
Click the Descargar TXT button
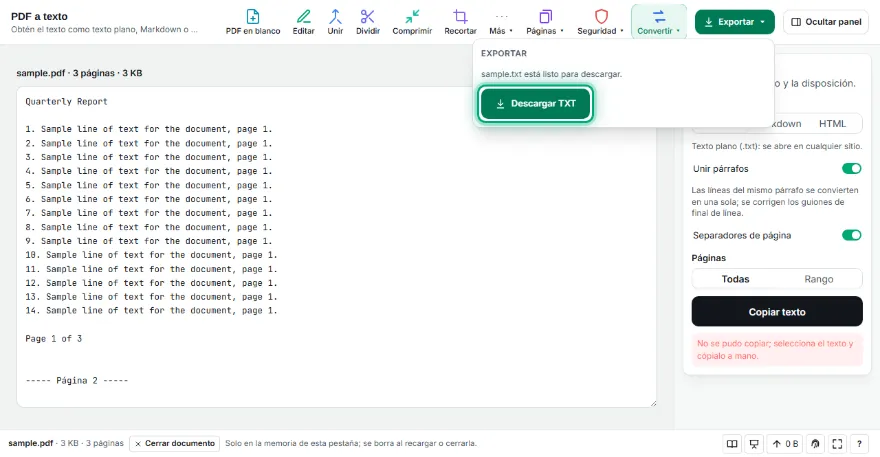pyautogui.click(x=535, y=103)
